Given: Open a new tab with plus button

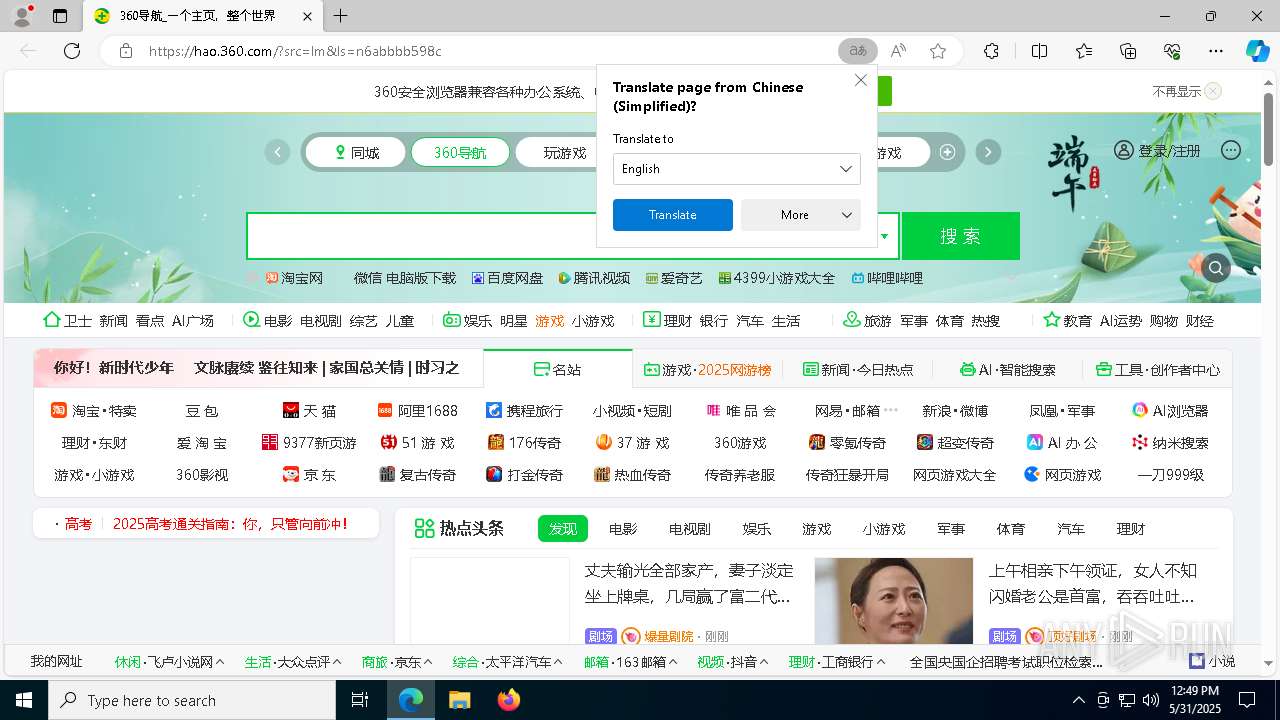Looking at the screenshot, I should [x=340, y=16].
